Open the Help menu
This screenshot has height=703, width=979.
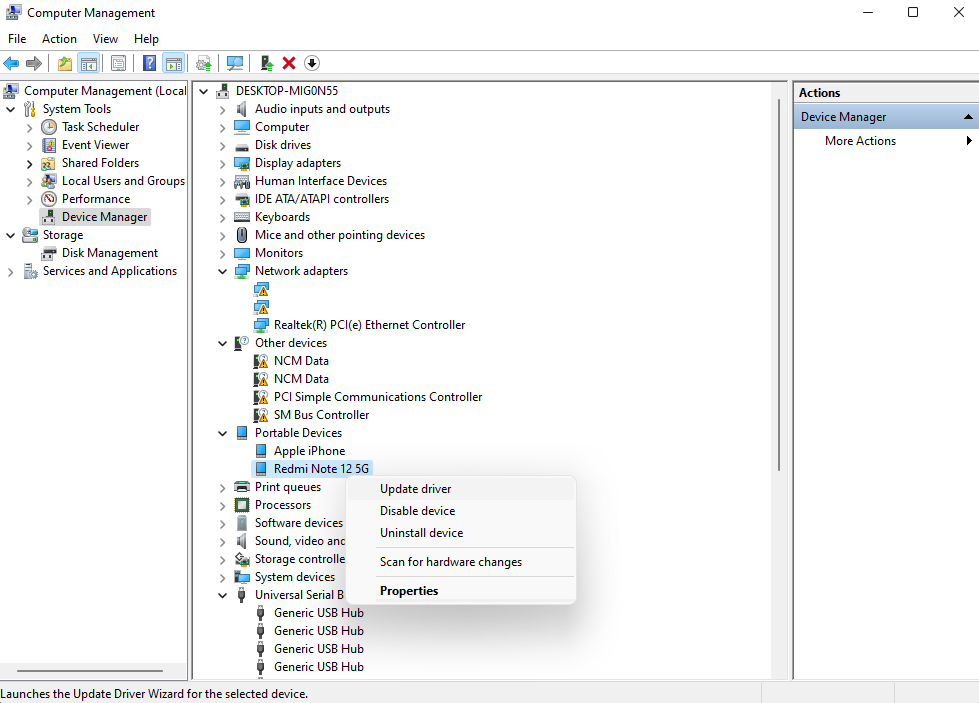(x=146, y=39)
